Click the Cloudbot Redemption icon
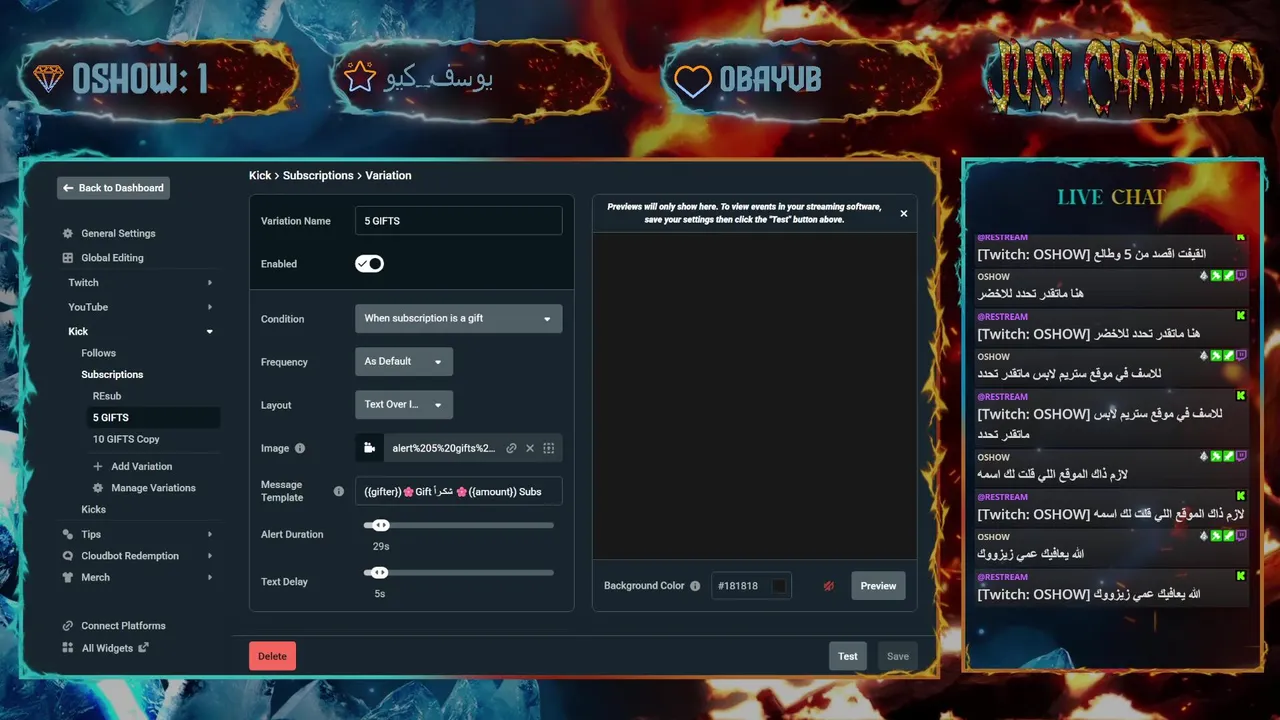The width and height of the screenshot is (1280, 720). point(68,556)
